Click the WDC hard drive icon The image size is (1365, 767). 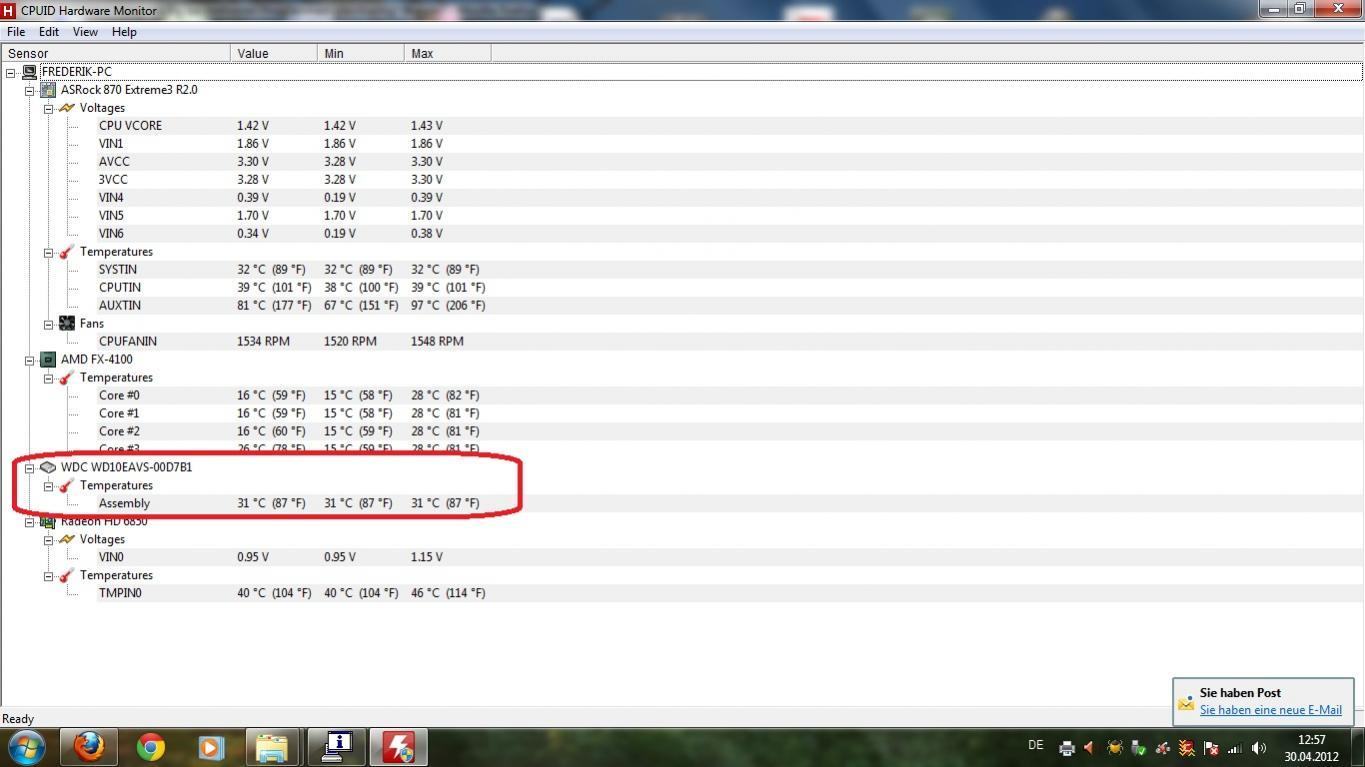pyautogui.click(x=48, y=468)
